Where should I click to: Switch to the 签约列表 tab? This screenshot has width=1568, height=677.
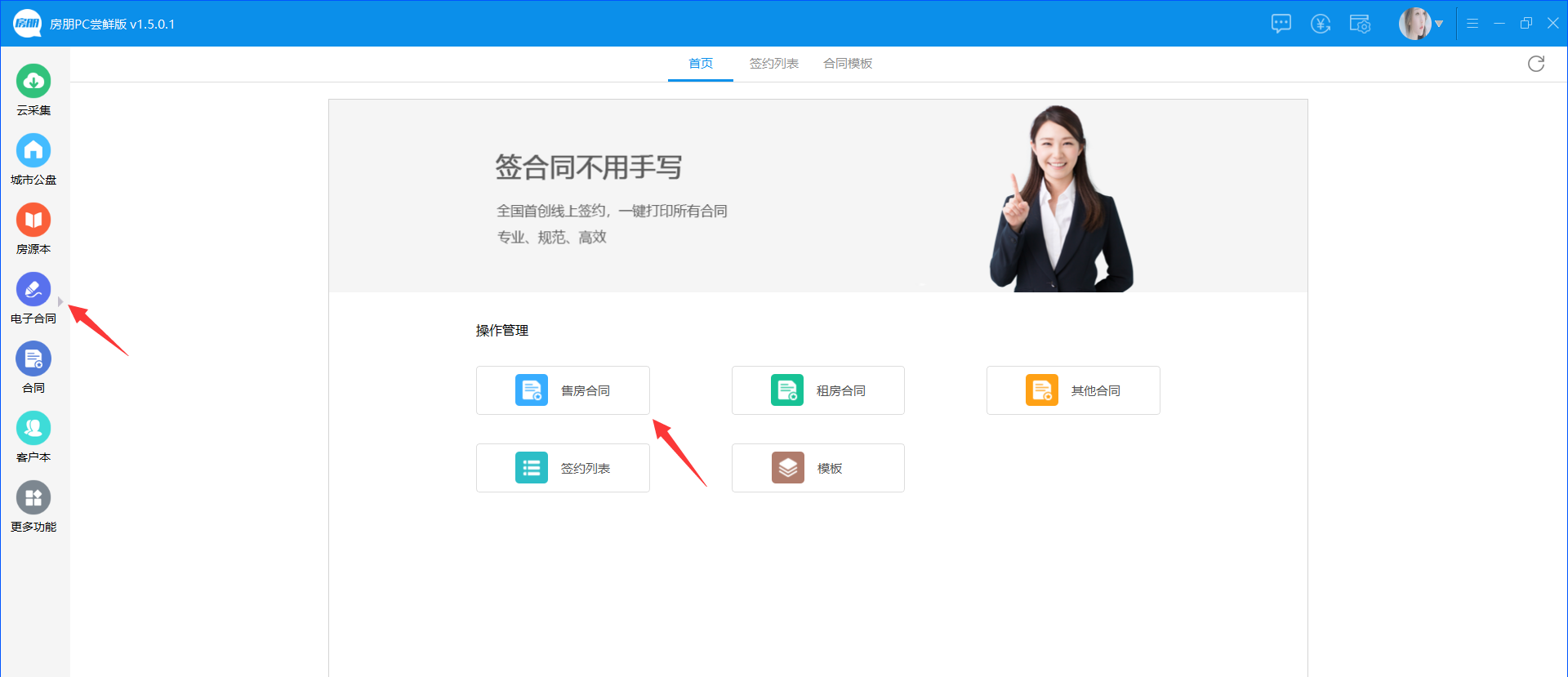point(774,64)
